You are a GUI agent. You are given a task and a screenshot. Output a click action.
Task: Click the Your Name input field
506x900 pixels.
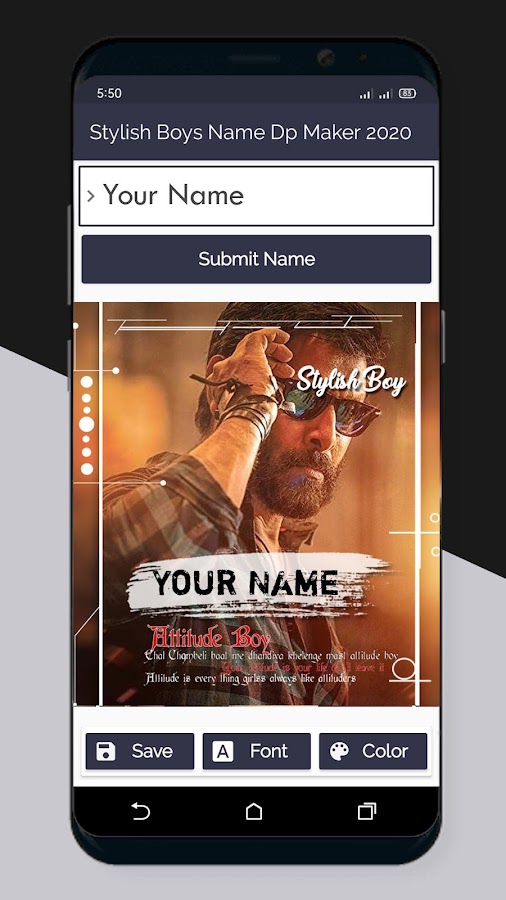tap(256, 196)
